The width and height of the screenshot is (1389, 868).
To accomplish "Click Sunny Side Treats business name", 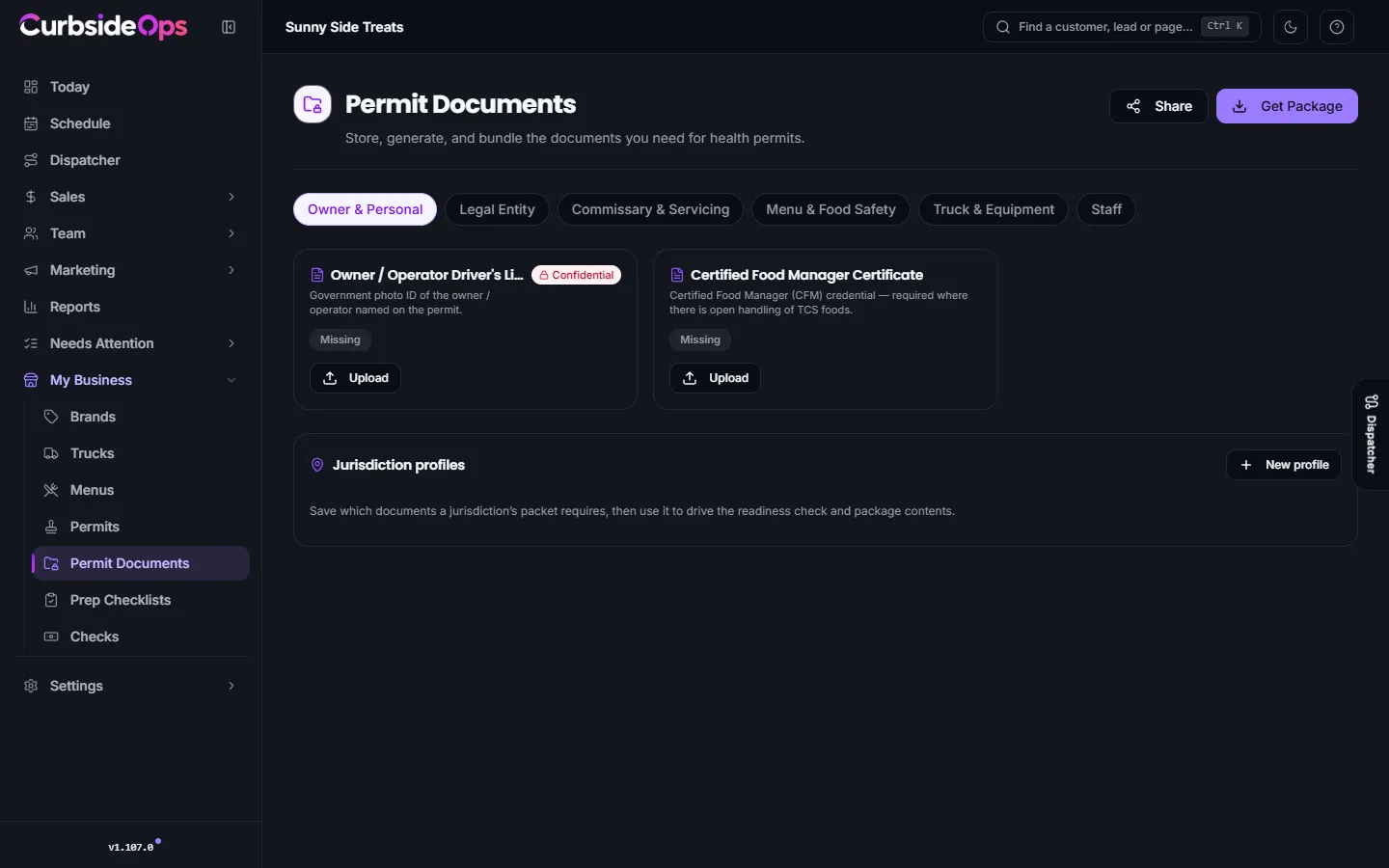I will point(344,27).
